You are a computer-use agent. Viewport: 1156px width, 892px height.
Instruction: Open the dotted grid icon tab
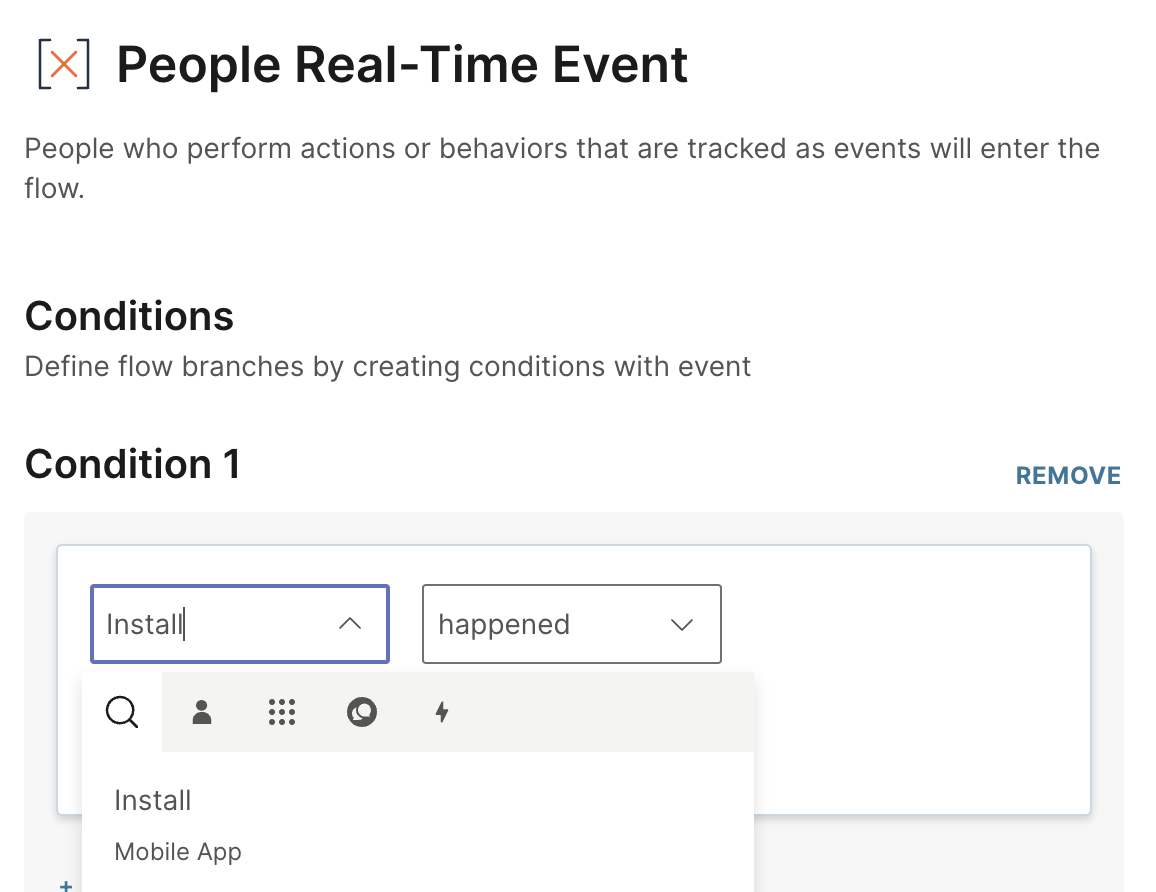point(282,712)
